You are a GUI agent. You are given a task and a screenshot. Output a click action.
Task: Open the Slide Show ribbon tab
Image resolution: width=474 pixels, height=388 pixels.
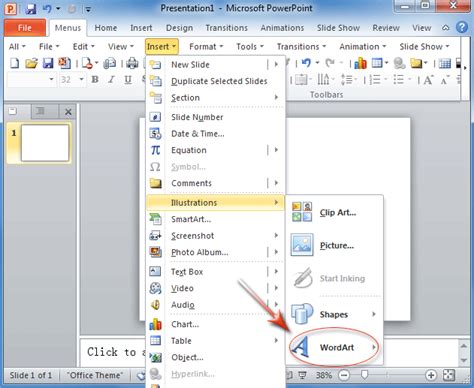338,28
